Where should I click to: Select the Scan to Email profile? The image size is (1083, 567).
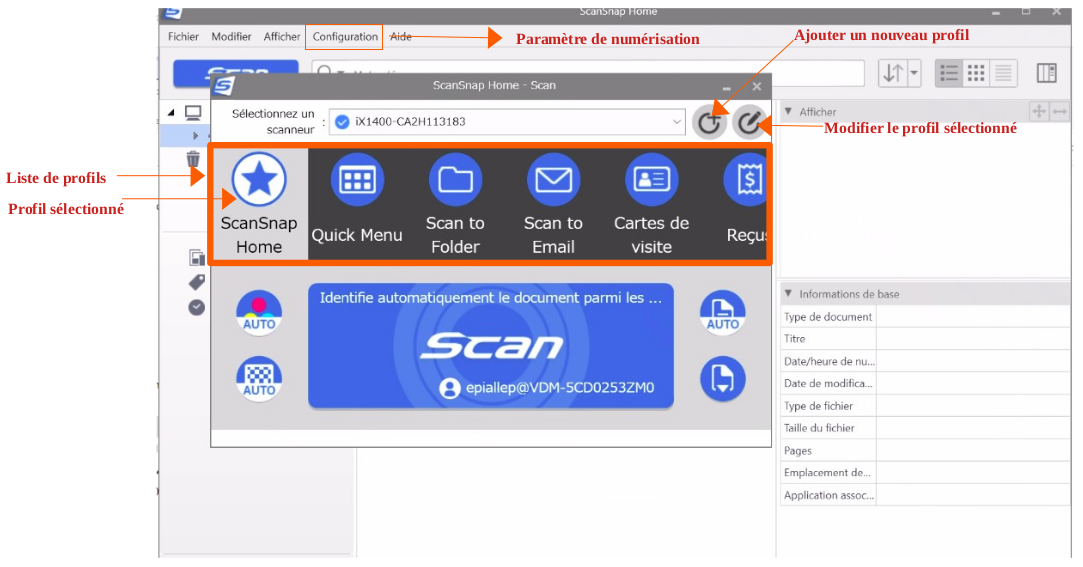553,204
